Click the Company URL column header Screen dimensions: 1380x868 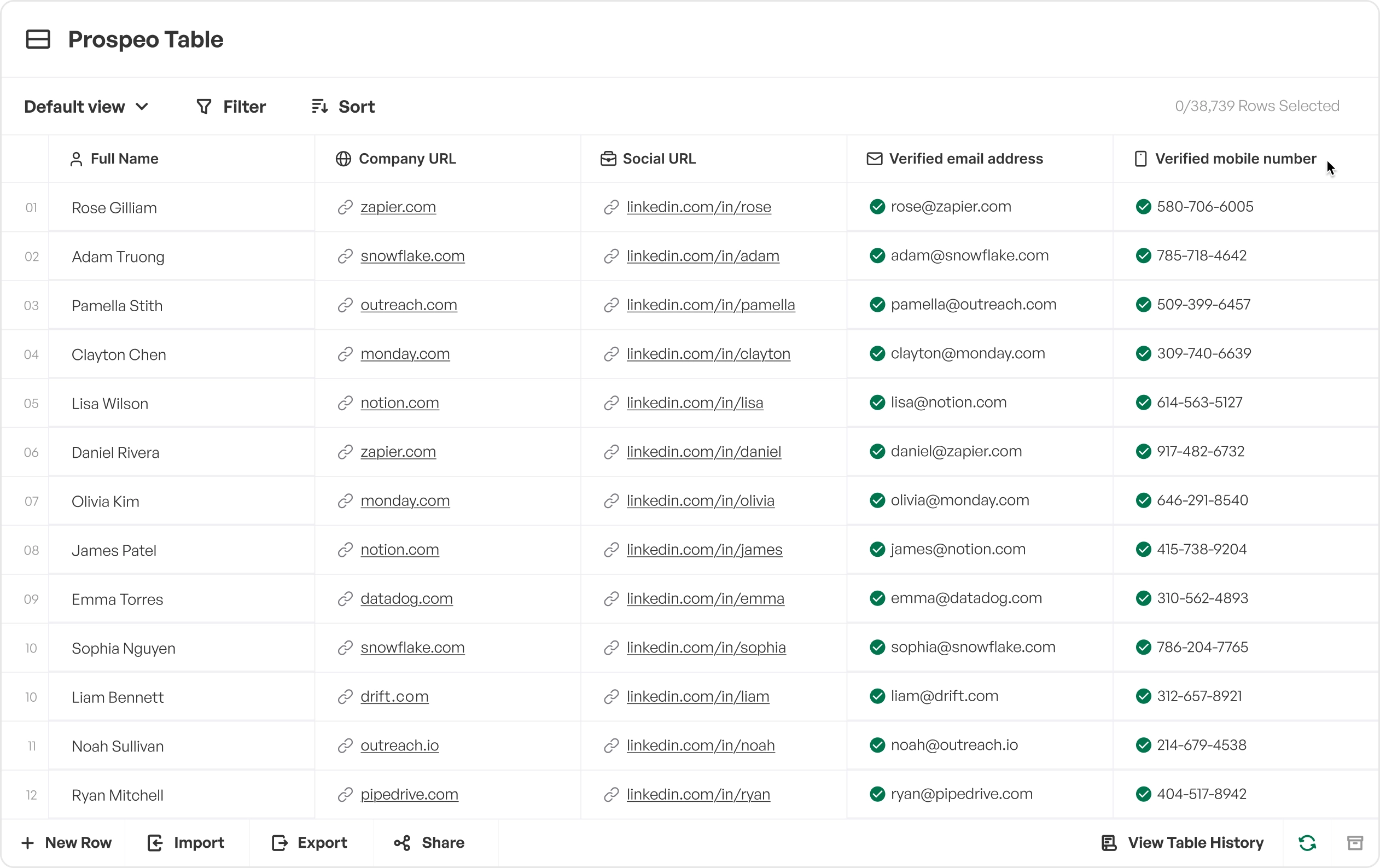pyautogui.click(x=407, y=159)
